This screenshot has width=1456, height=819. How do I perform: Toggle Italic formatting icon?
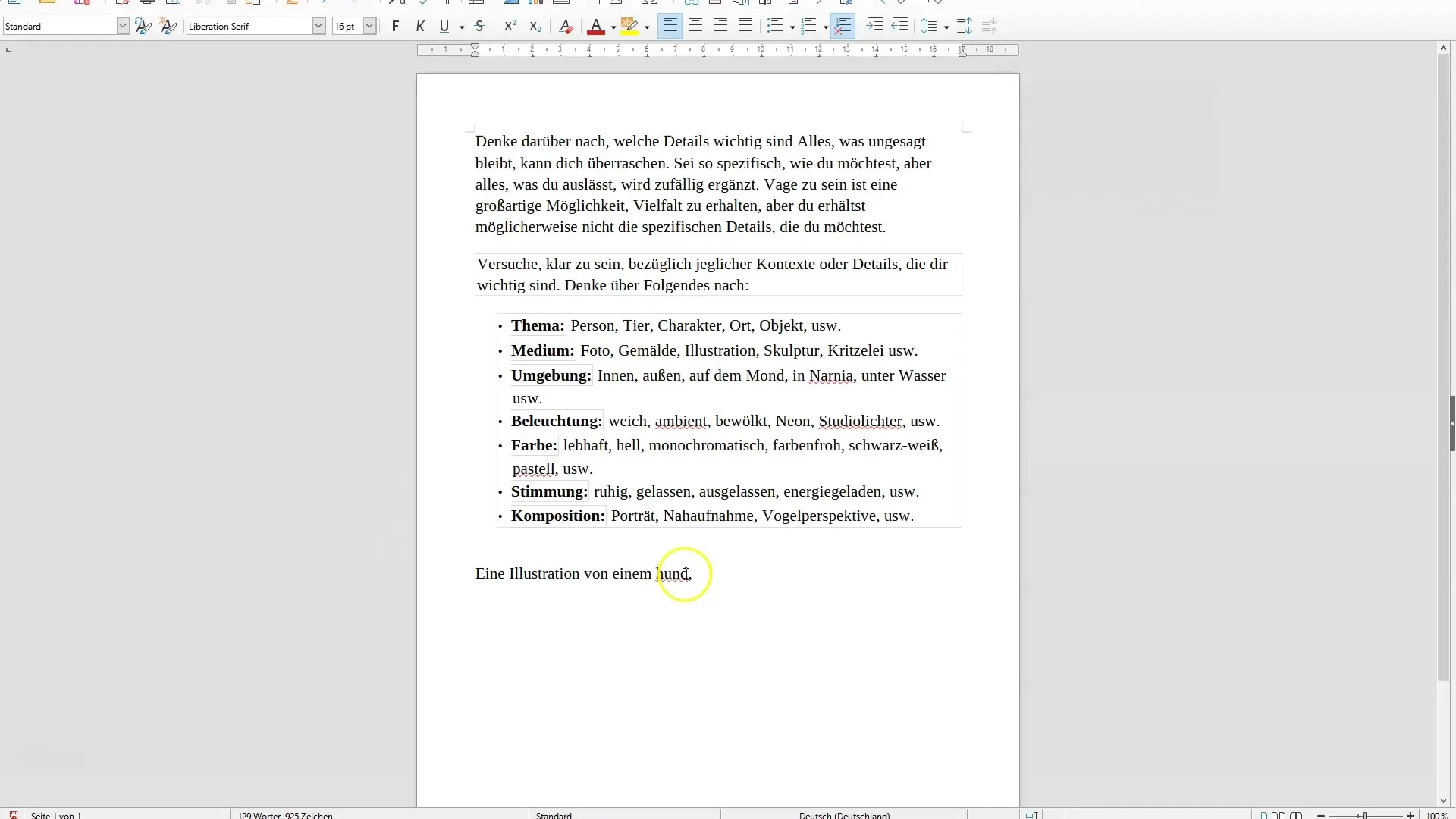(419, 26)
